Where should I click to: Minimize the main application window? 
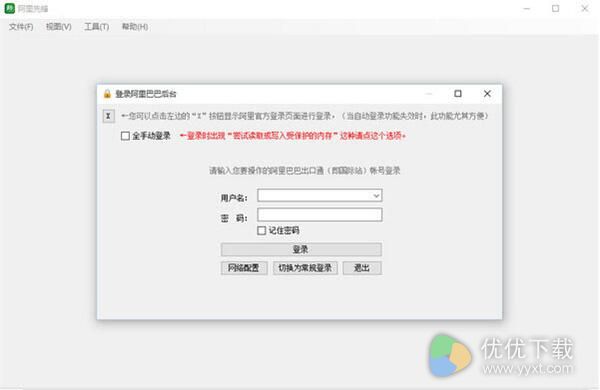point(527,8)
